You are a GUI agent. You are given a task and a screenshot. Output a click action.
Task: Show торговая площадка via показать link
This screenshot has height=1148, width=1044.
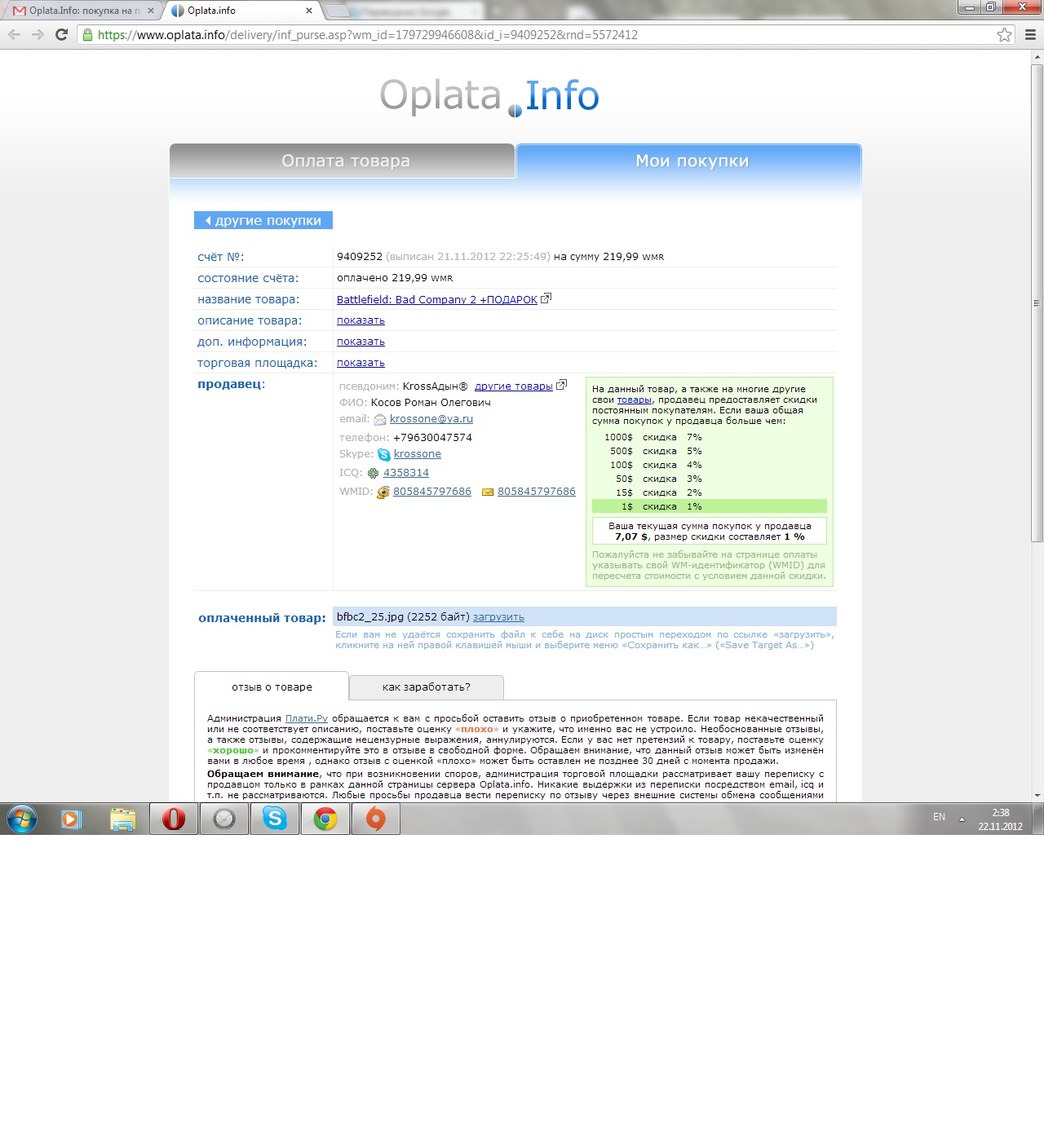point(361,363)
